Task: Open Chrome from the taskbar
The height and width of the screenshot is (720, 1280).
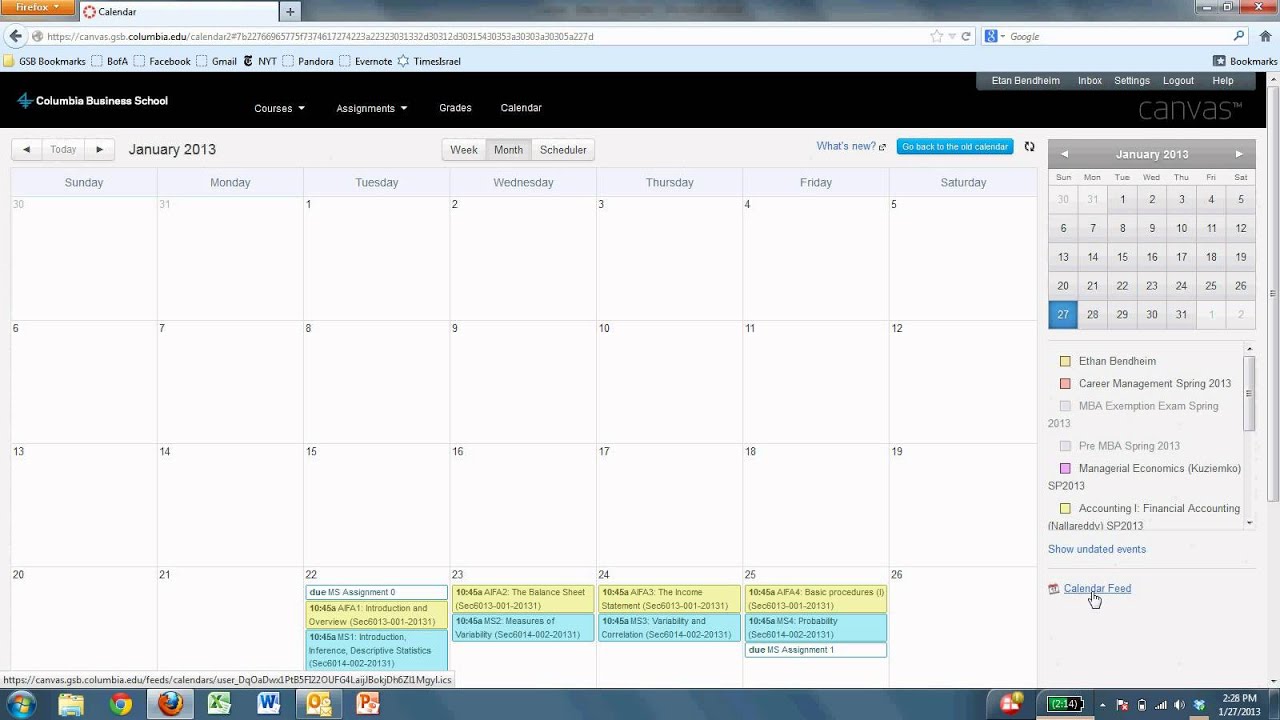Action: click(x=121, y=704)
